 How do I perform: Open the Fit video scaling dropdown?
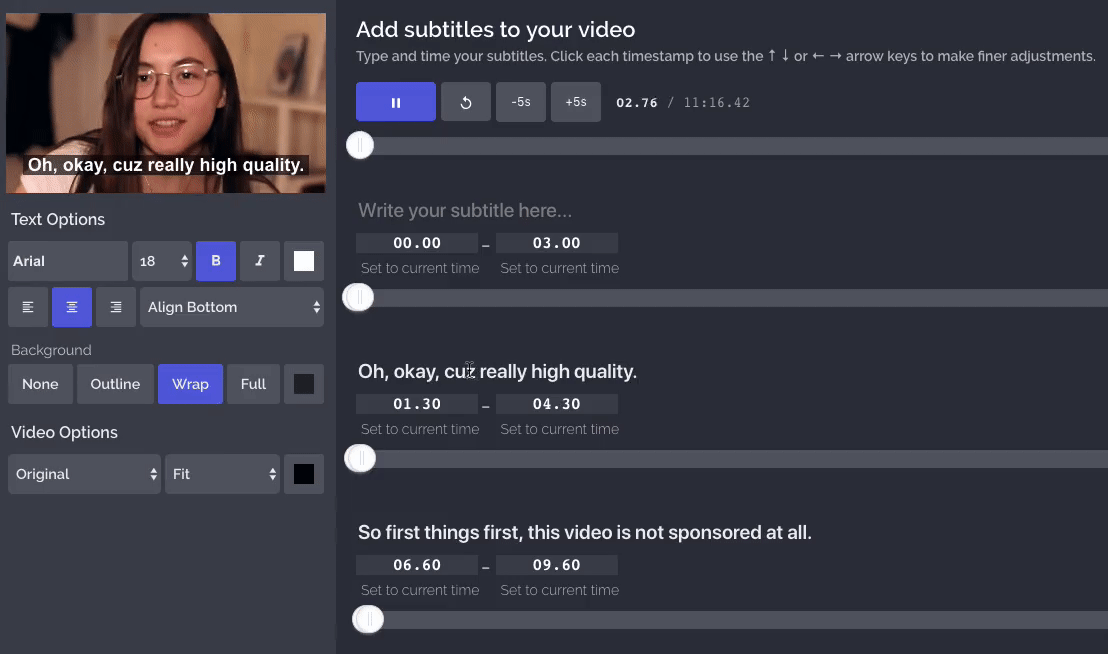click(223, 474)
